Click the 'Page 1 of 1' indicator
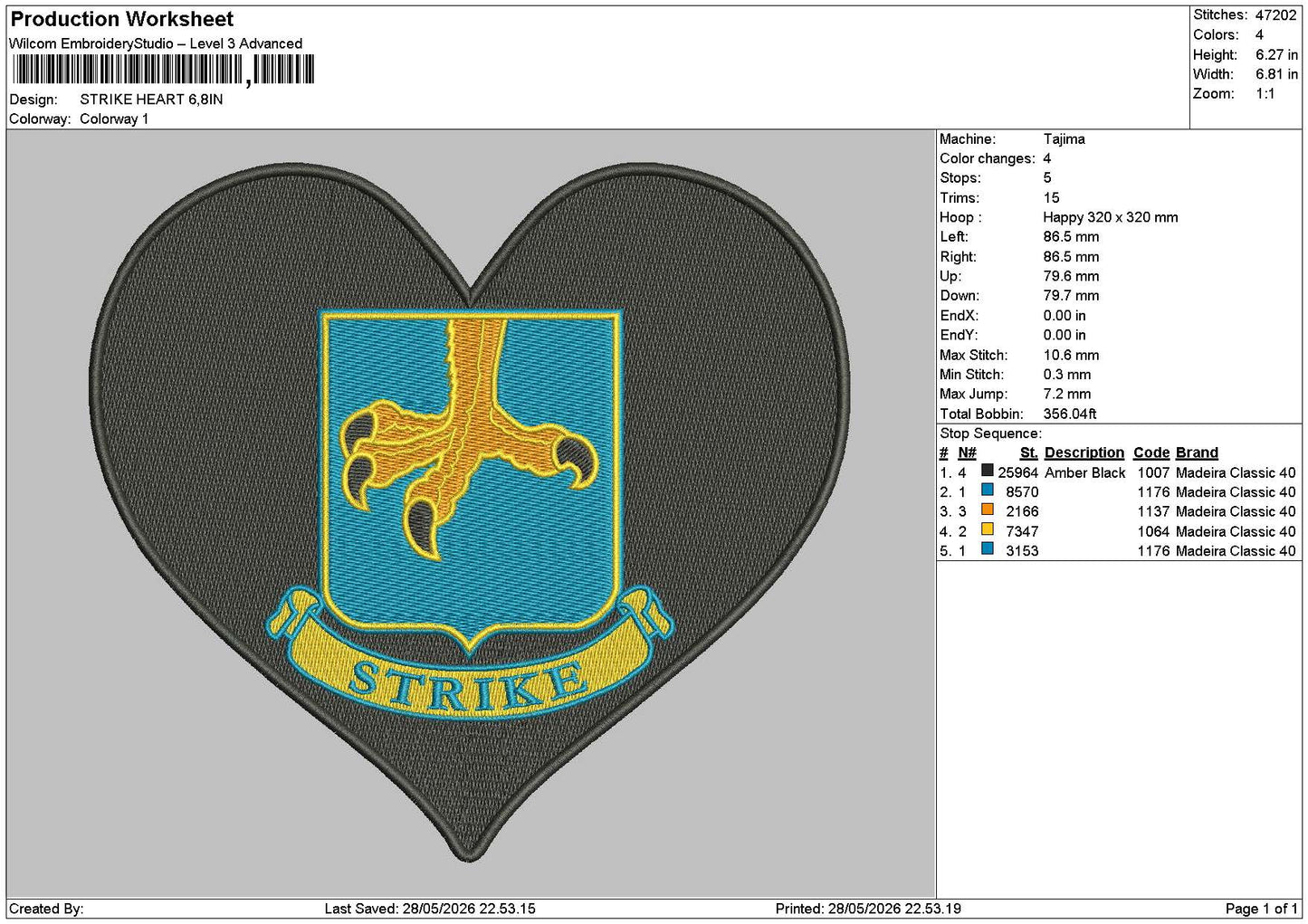The height and width of the screenshot is (924, 1308). tap(1261, 909)
